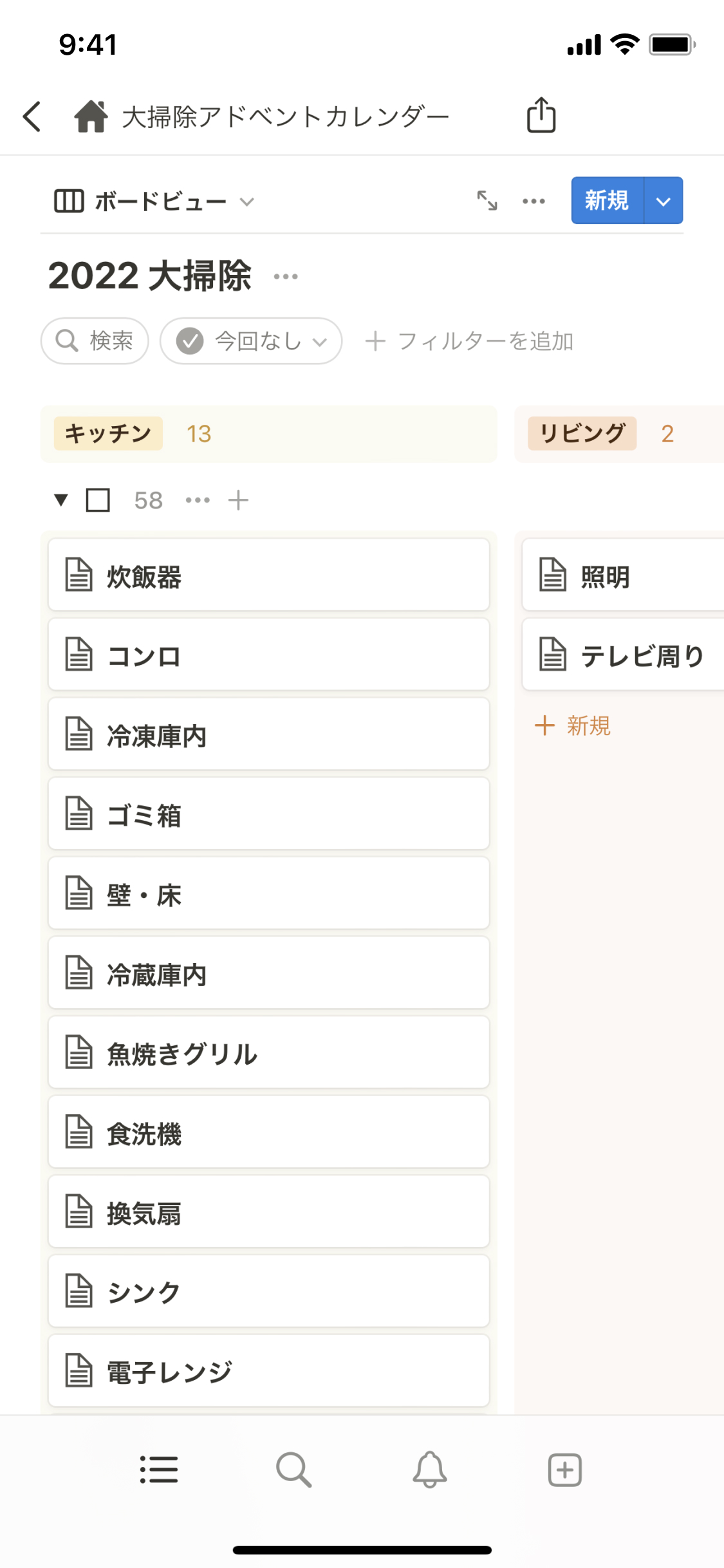Select the キッチン column tag

click(x=108, y=434)
